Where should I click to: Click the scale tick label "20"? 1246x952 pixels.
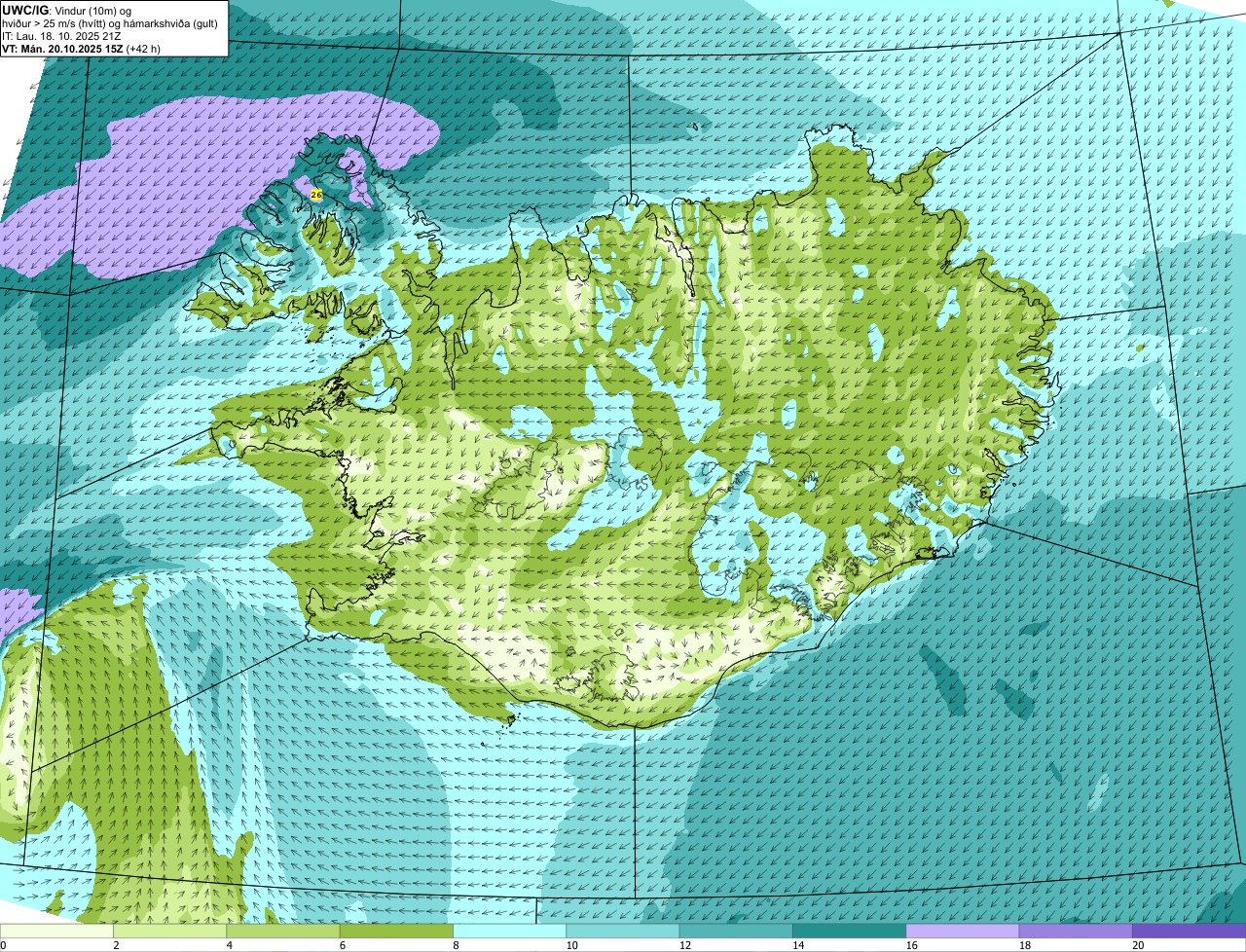[x=1138, y=945]
